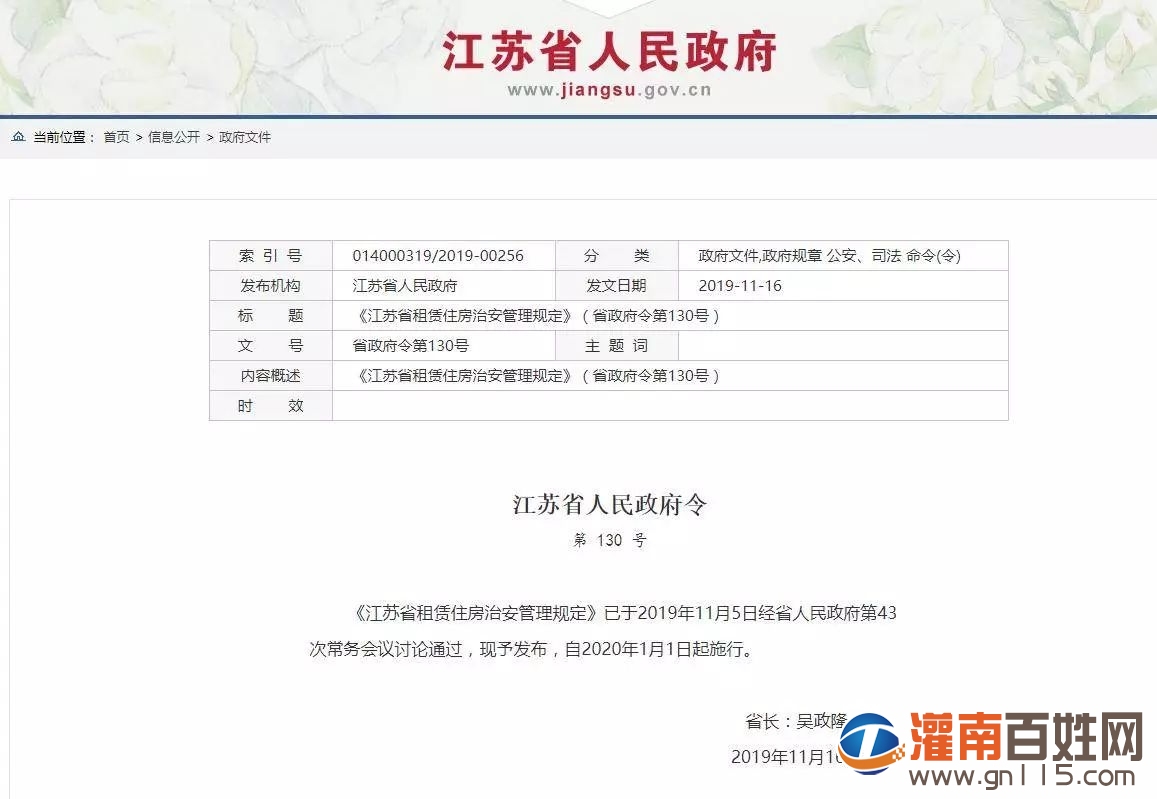Select 省政府令第130号 in the 文号 row
1157x799 pixels.
[410, 346]
